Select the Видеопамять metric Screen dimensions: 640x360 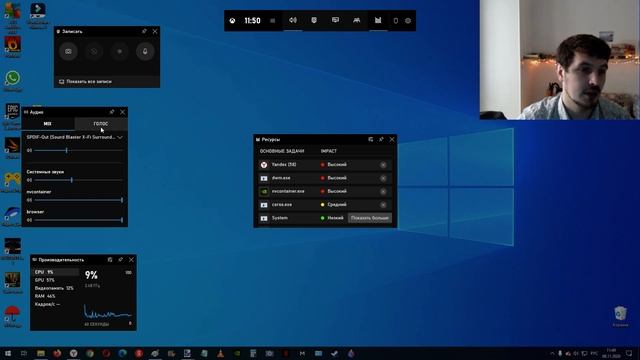click(x=55, y=288)
